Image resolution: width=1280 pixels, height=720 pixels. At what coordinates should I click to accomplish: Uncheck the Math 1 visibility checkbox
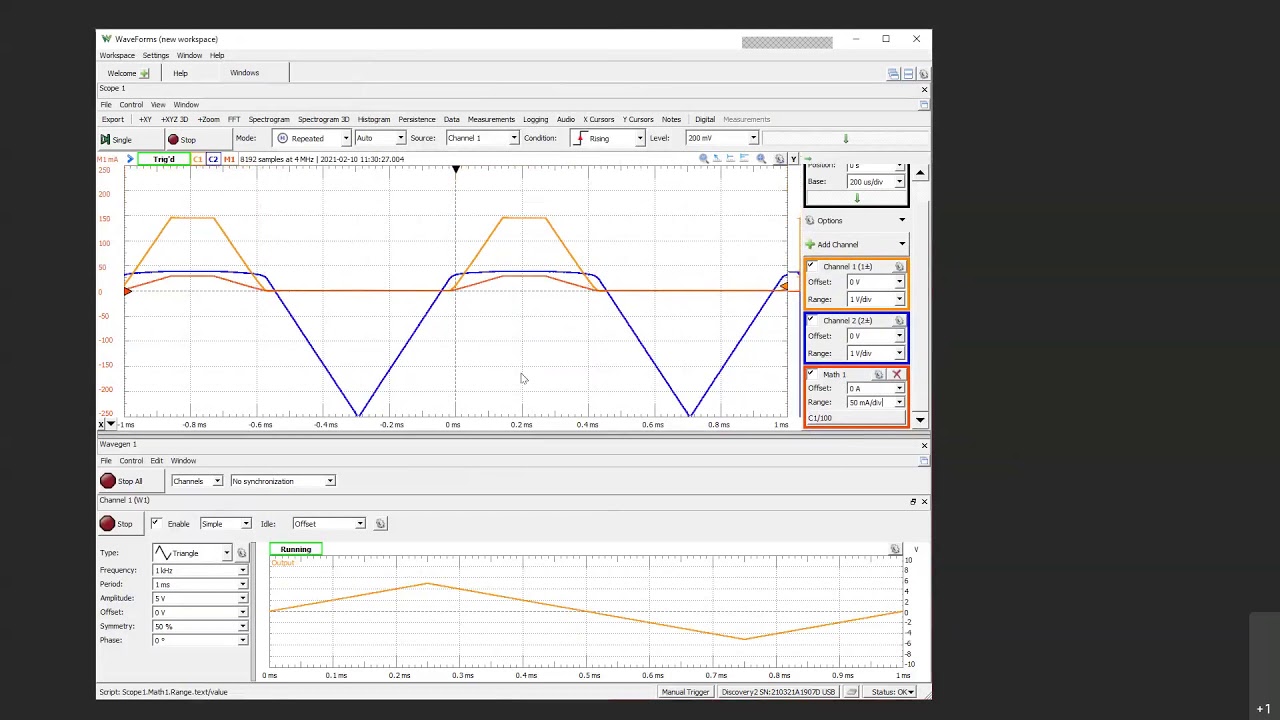[x=812, y=375]
